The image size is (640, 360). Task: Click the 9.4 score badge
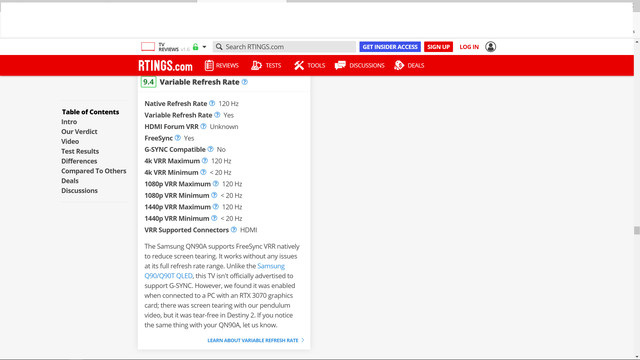[149, 82]
